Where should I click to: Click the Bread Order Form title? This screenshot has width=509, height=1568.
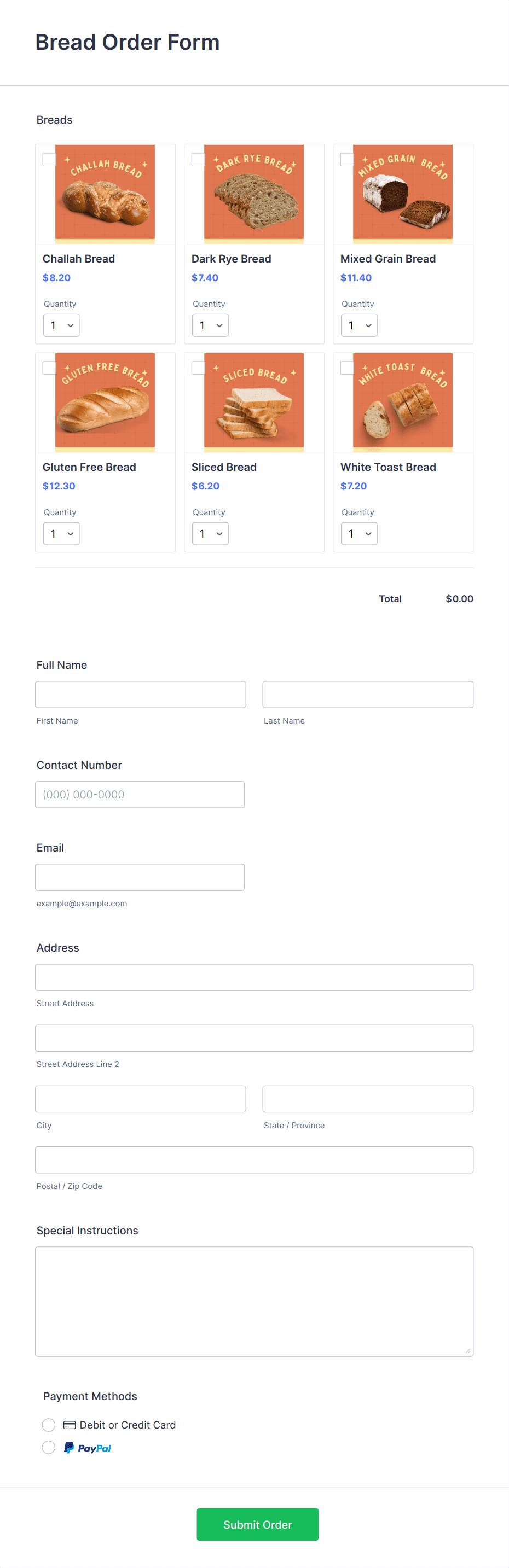coord(127,42)
